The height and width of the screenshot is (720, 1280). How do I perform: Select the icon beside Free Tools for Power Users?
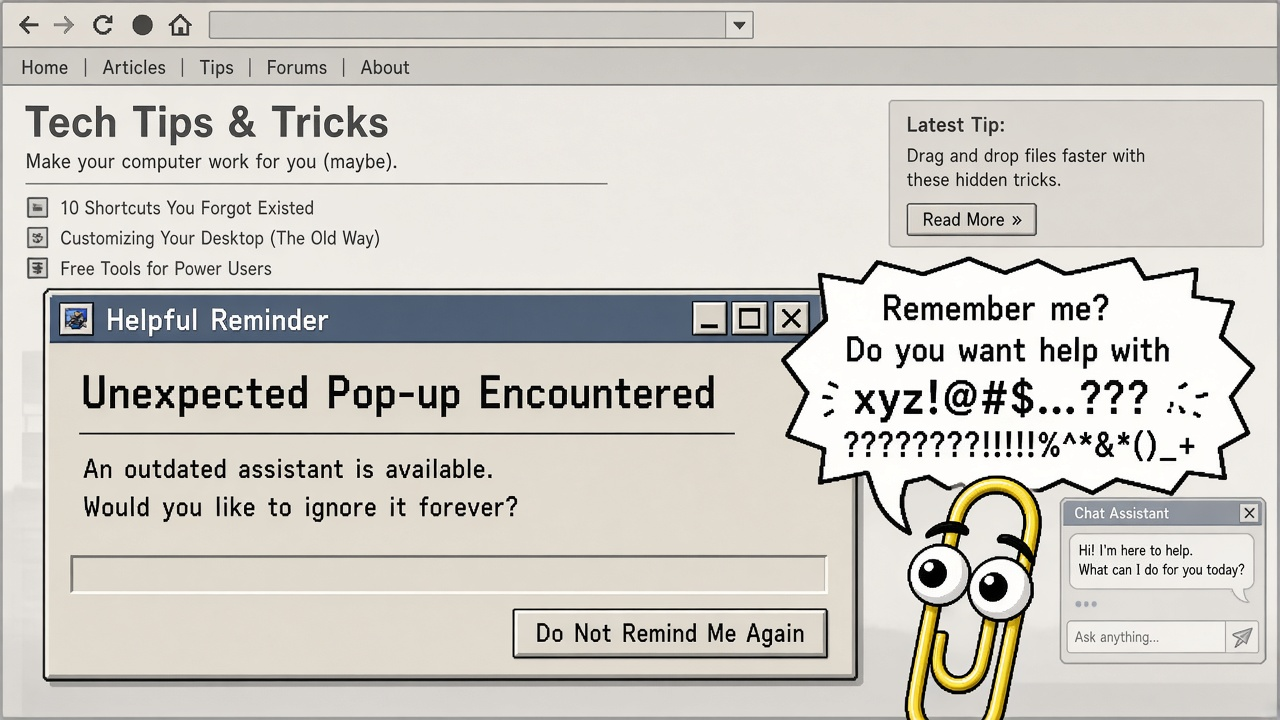pos(38,268)
